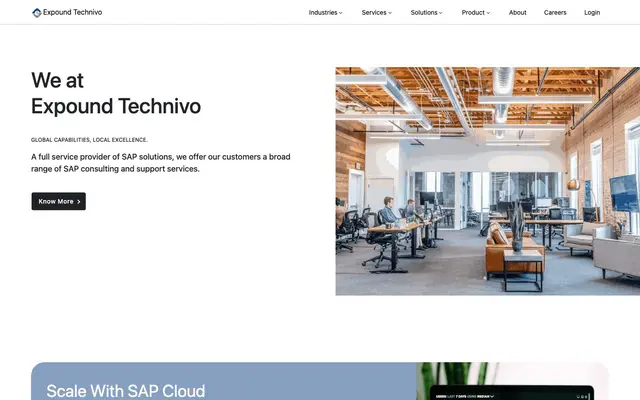Open the Industries menu

(325, 13)
